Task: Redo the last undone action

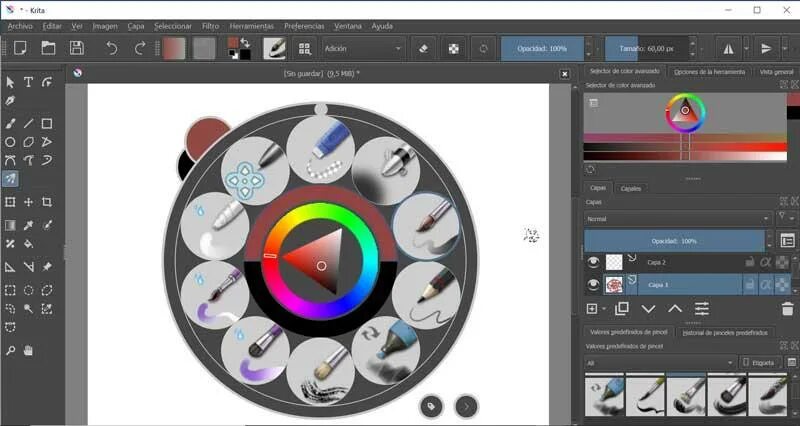Action: [x=139, y=48]
